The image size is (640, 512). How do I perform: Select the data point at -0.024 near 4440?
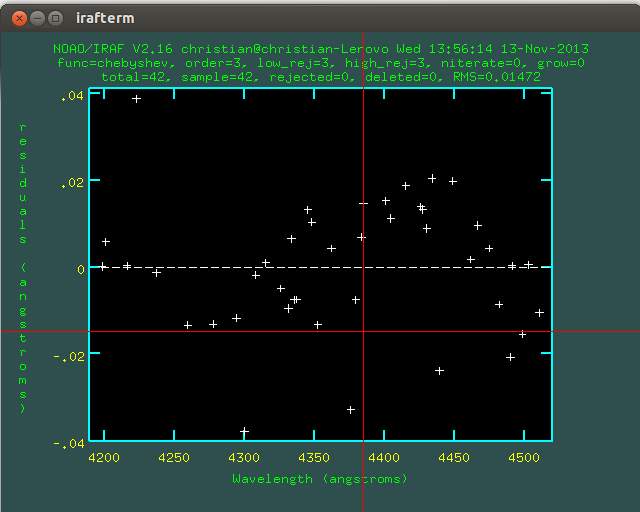point(439,371)
